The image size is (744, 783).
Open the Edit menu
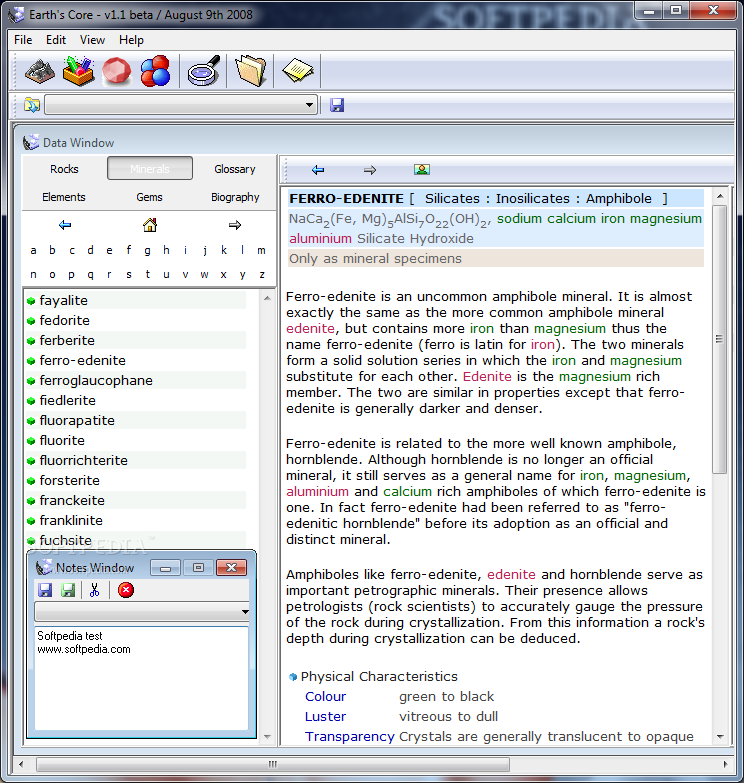56,40
